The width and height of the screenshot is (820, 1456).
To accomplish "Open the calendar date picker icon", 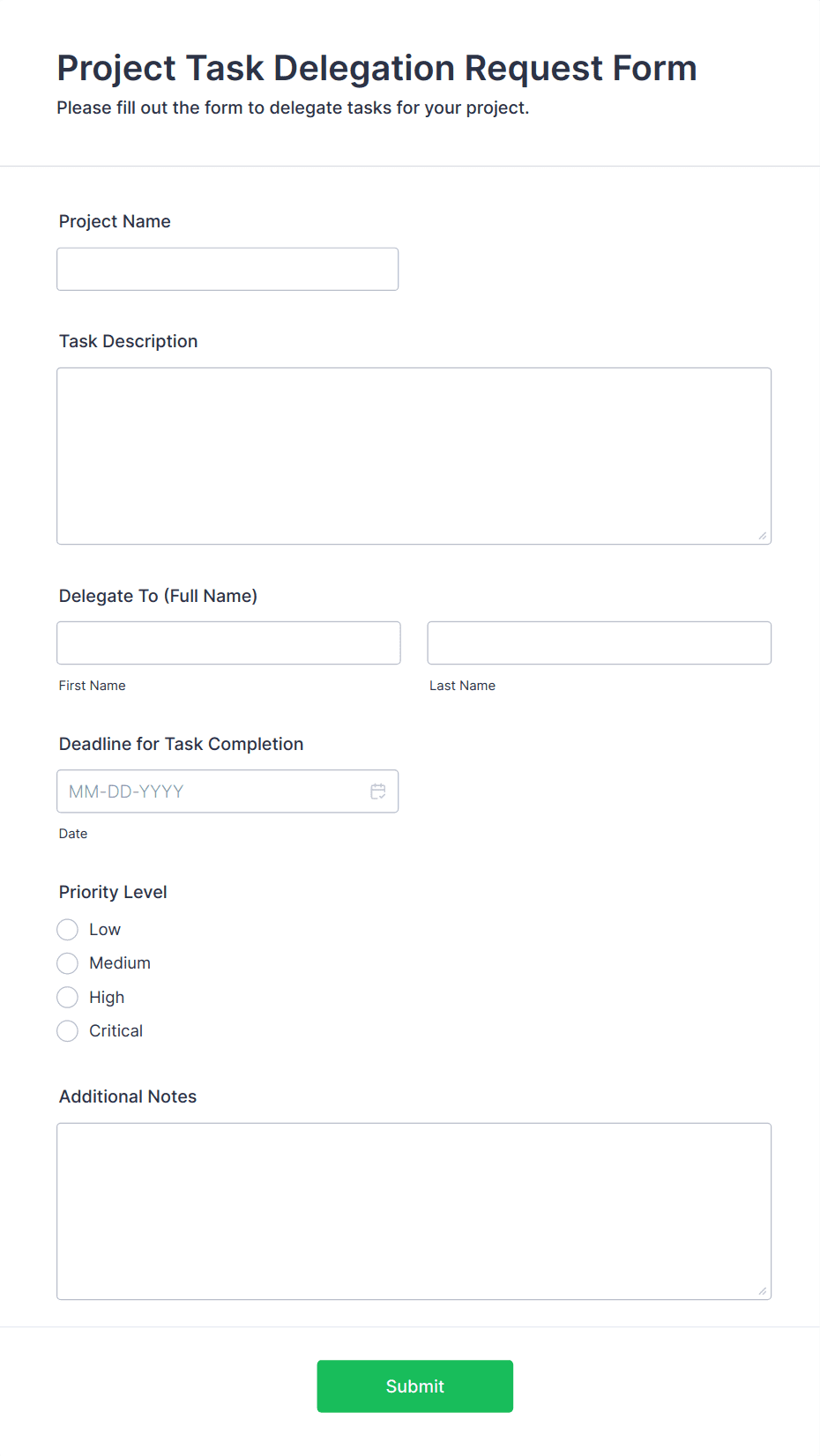I will (x=378, y=791).
